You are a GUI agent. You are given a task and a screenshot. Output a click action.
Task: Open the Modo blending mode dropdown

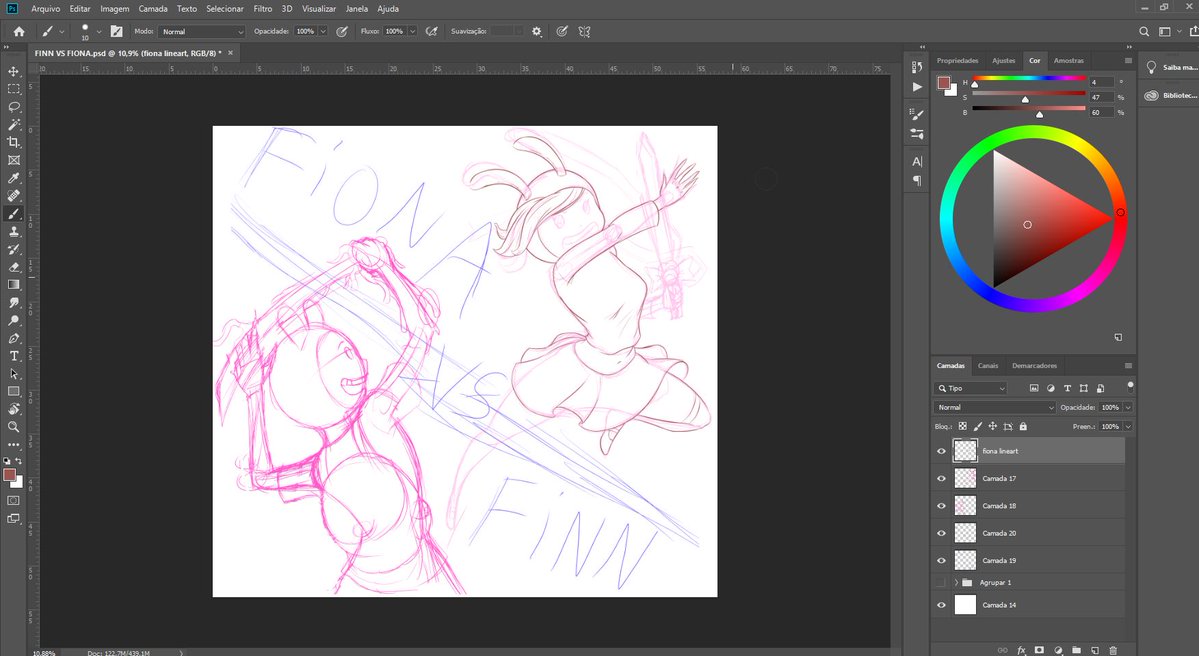[x=201, y=31]
